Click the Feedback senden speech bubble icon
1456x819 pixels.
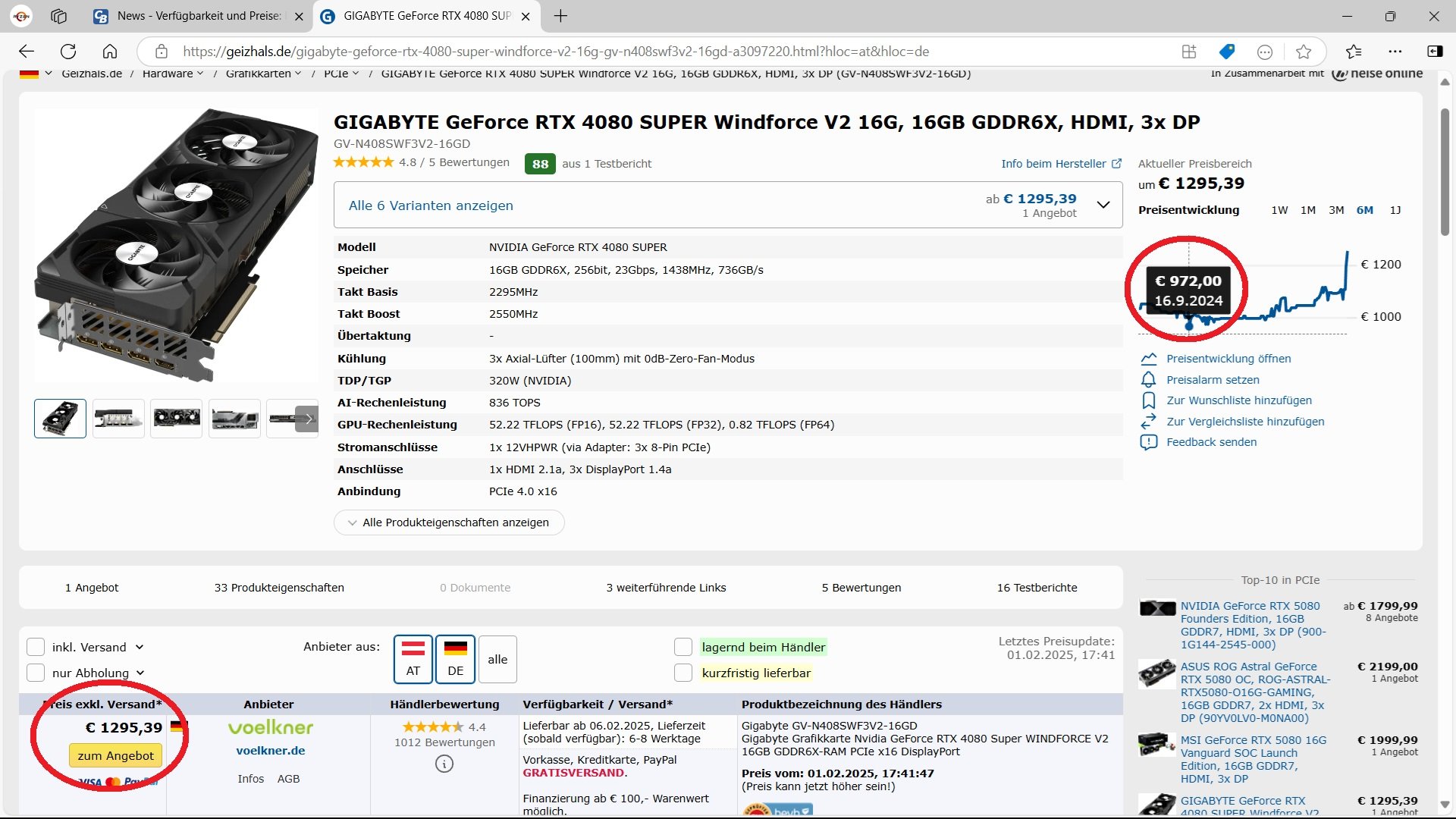coord(1148,442)
